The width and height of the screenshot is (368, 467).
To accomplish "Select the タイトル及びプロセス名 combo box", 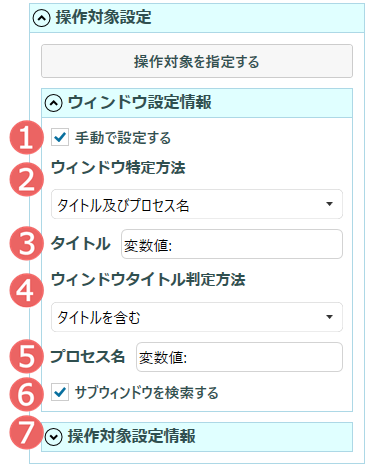I will coord(197,204).
